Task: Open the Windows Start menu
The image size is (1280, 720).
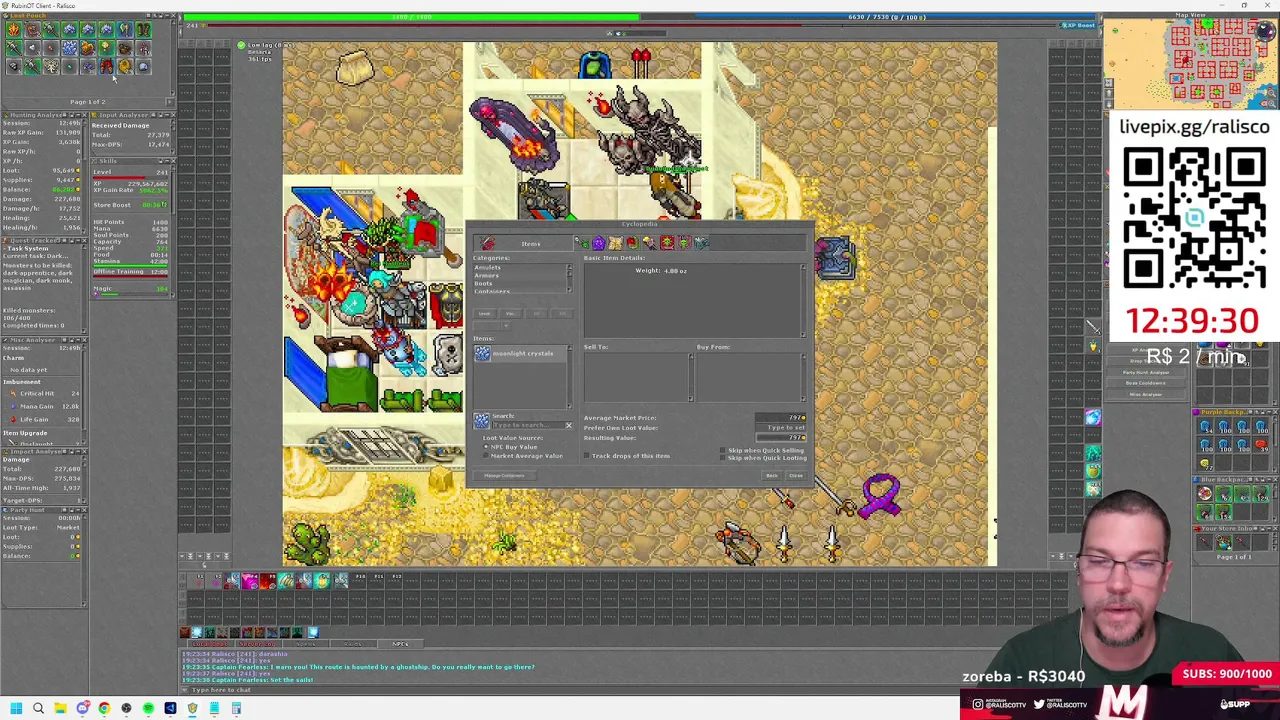Action: point(16,708)
